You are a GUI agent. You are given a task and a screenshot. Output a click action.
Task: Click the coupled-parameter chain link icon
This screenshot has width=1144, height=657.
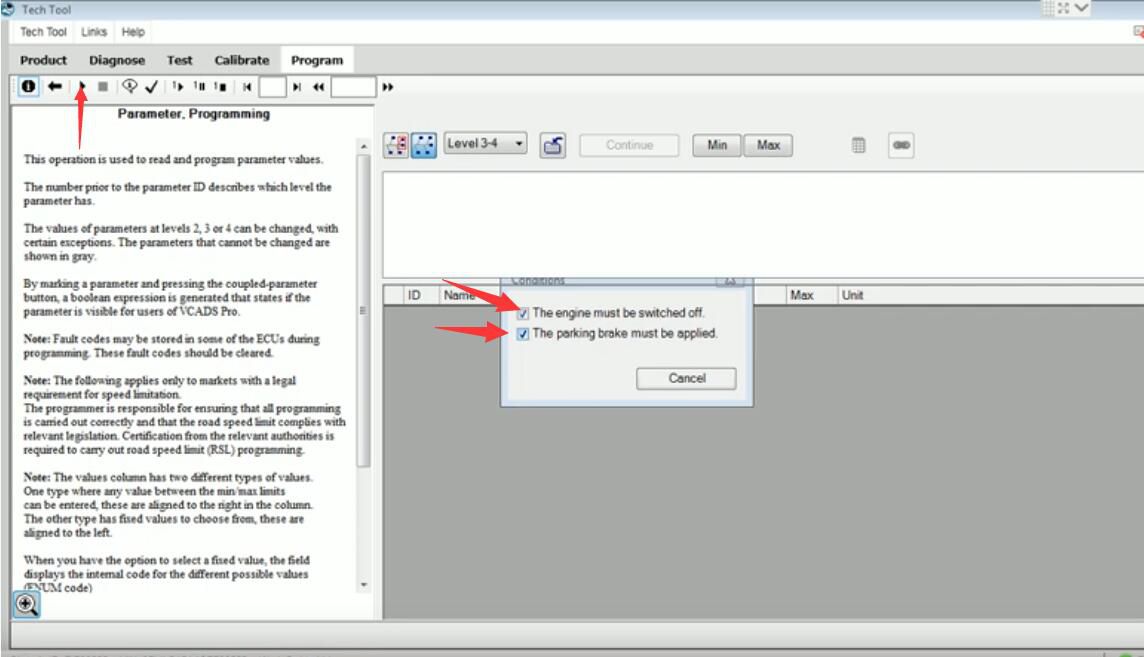tap(901, 145)
